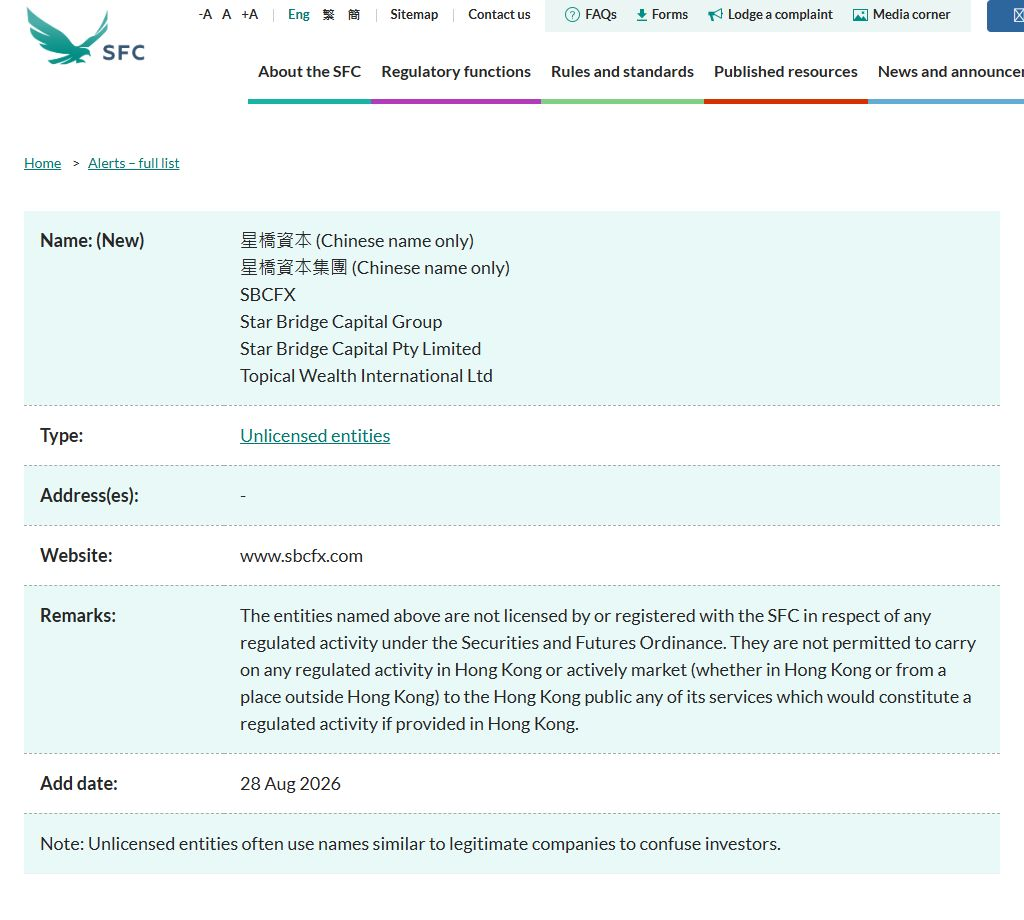
Task: Select 星橋資本集團 Chinese name line
Action: pyautogui.click(x=375, y=268)
